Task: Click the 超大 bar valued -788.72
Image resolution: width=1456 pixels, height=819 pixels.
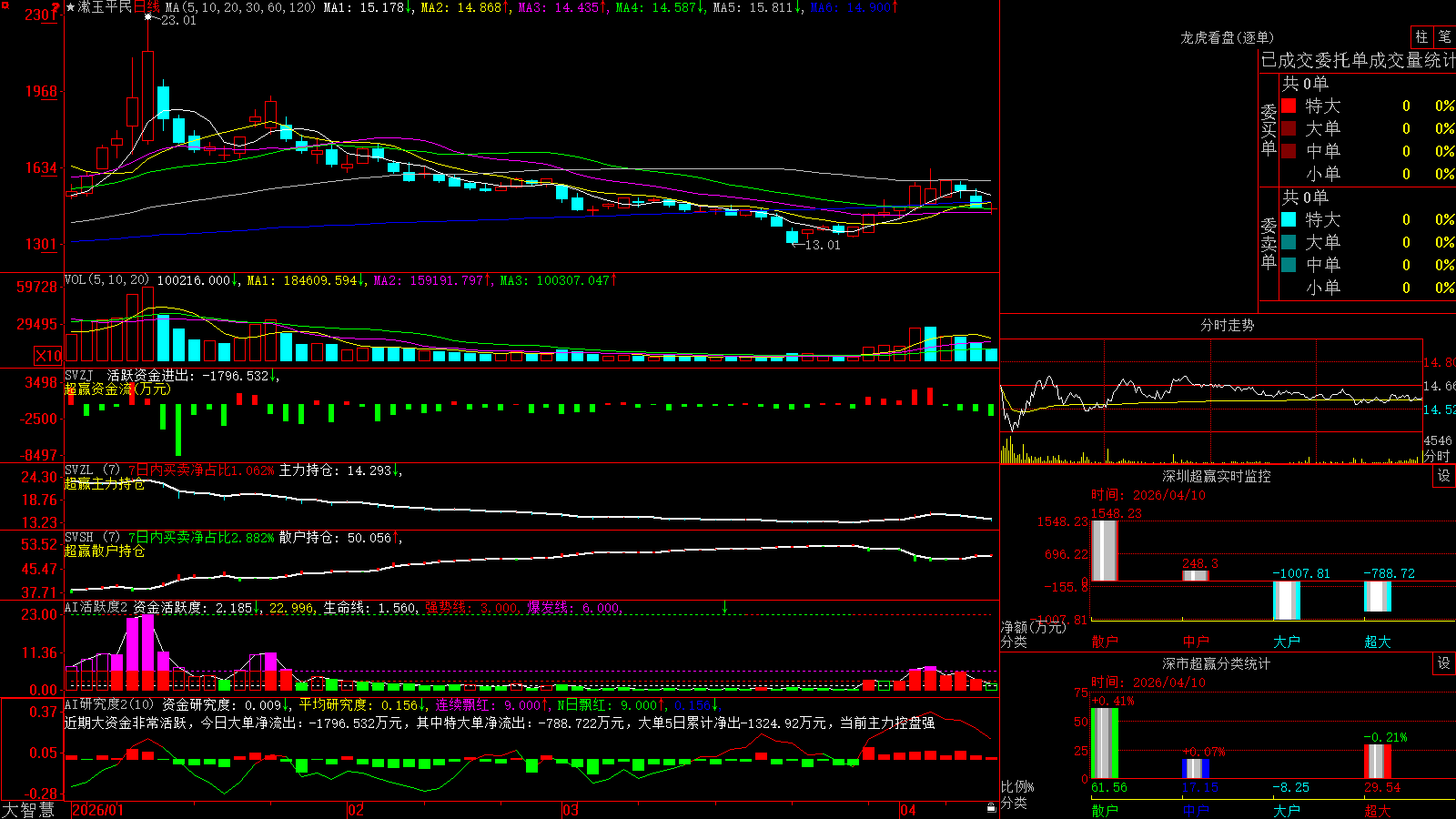Action: click(x=1378, y=596)
